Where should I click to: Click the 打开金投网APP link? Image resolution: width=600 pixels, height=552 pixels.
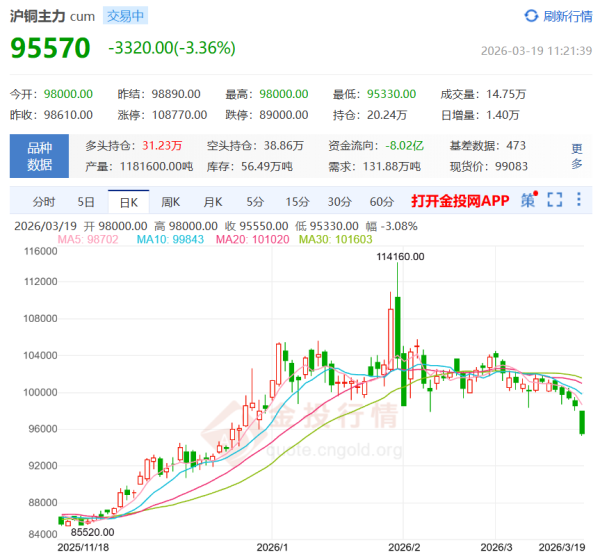click(460, 201)
